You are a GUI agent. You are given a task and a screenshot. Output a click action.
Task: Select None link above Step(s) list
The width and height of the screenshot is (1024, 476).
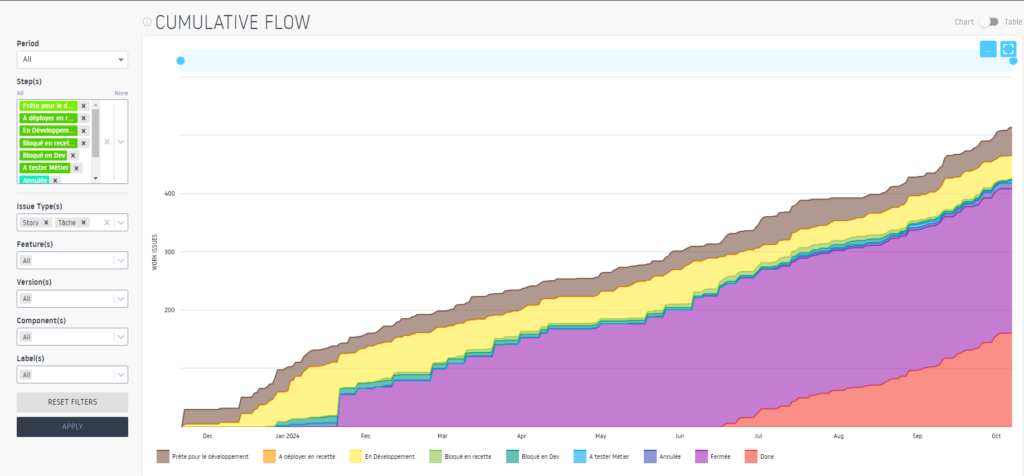coord(121,93)
